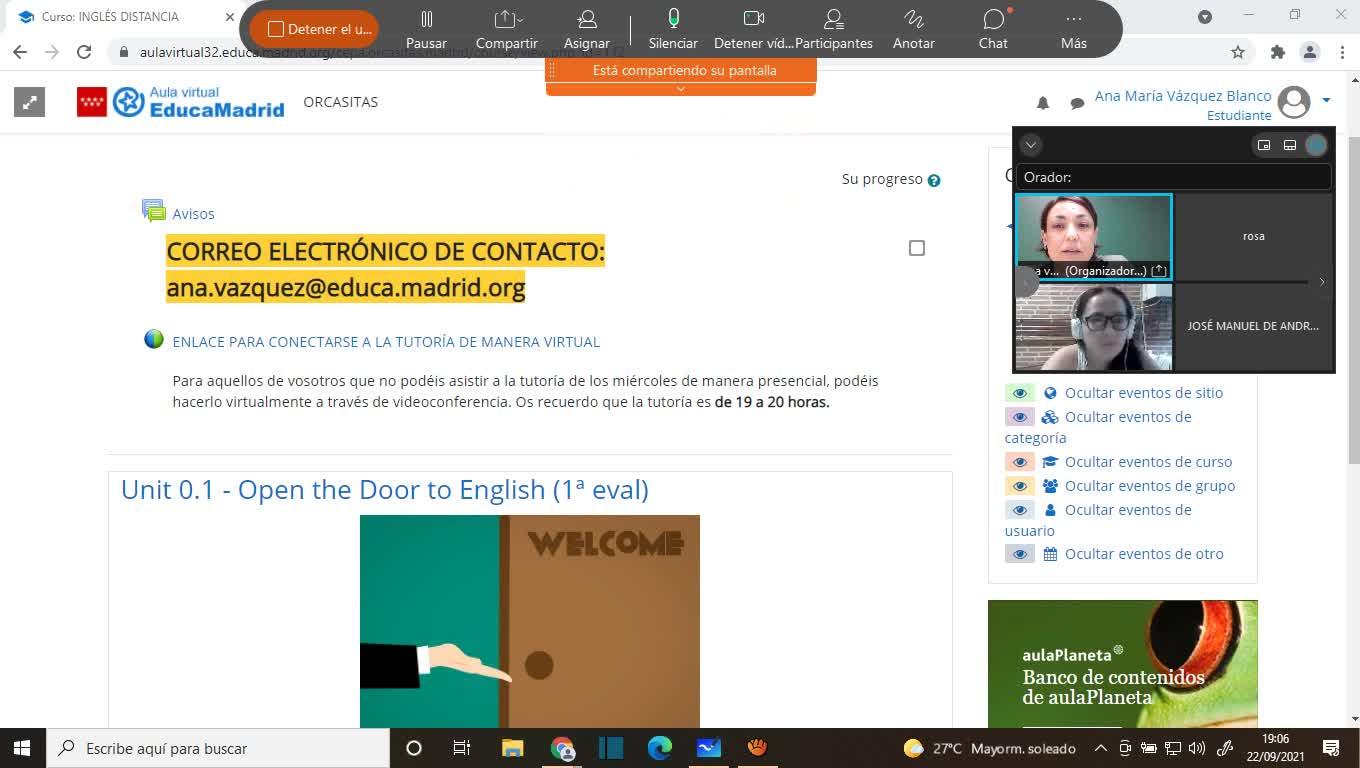The width and height of the screenshot is (1360, 768).
Task: Open the virtual tutoring connection link
Action: coord(386,341)
